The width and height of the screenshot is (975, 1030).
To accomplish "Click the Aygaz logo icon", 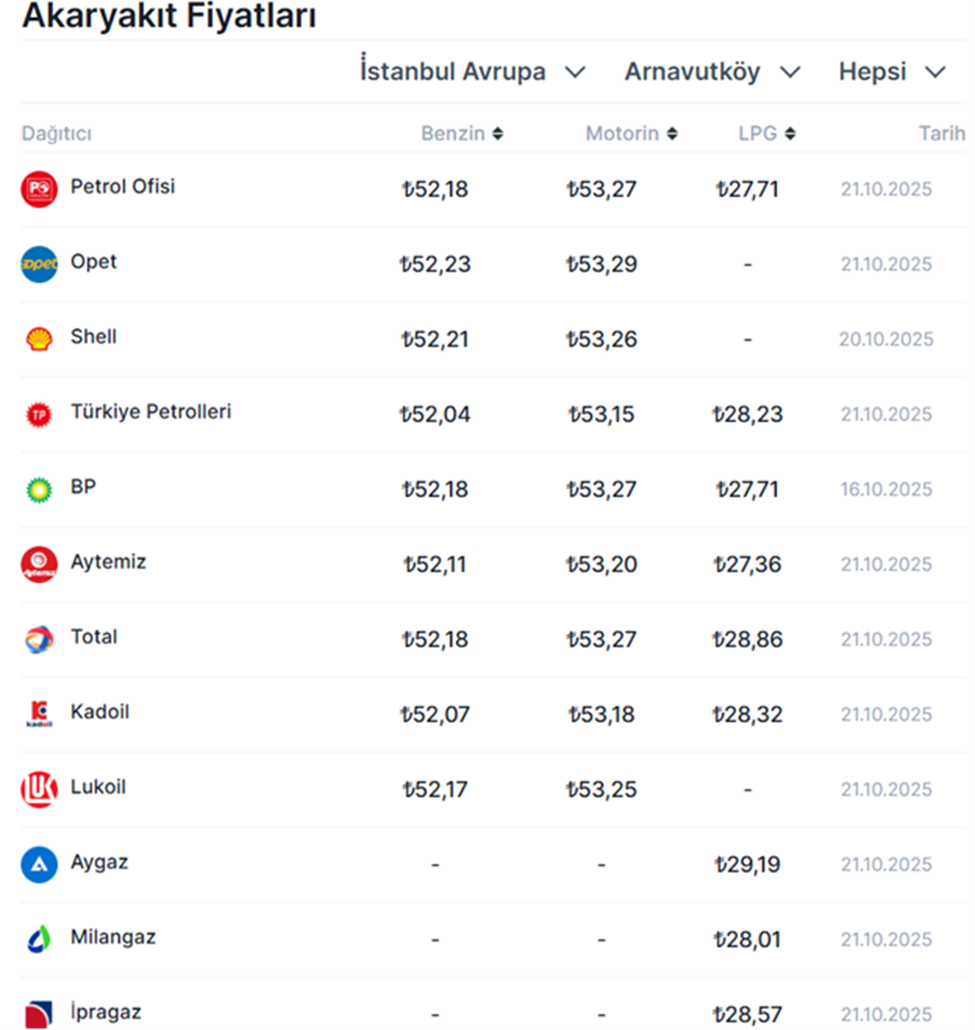I will click(39, 864).
